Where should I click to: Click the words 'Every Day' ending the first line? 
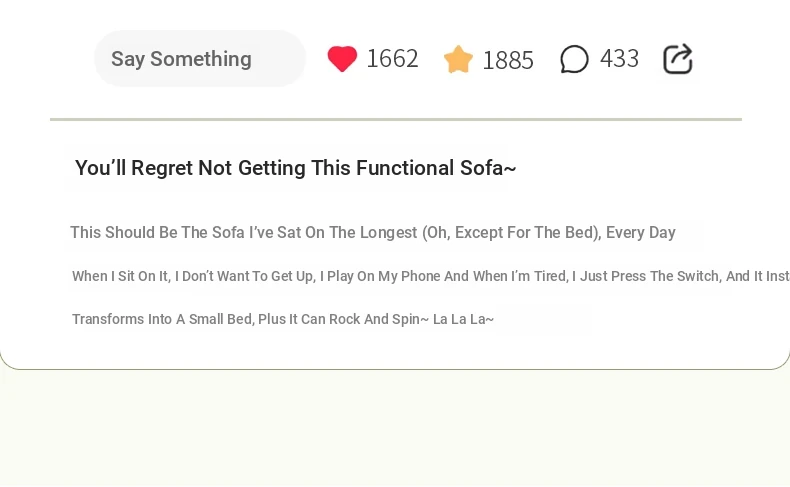coord(641,233)
